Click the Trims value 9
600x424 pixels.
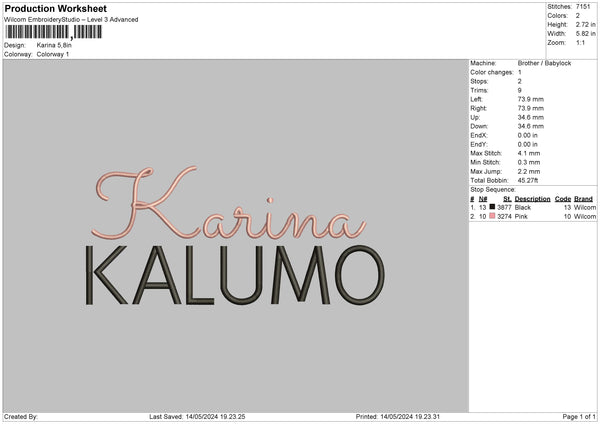click(x=520, y=90)
